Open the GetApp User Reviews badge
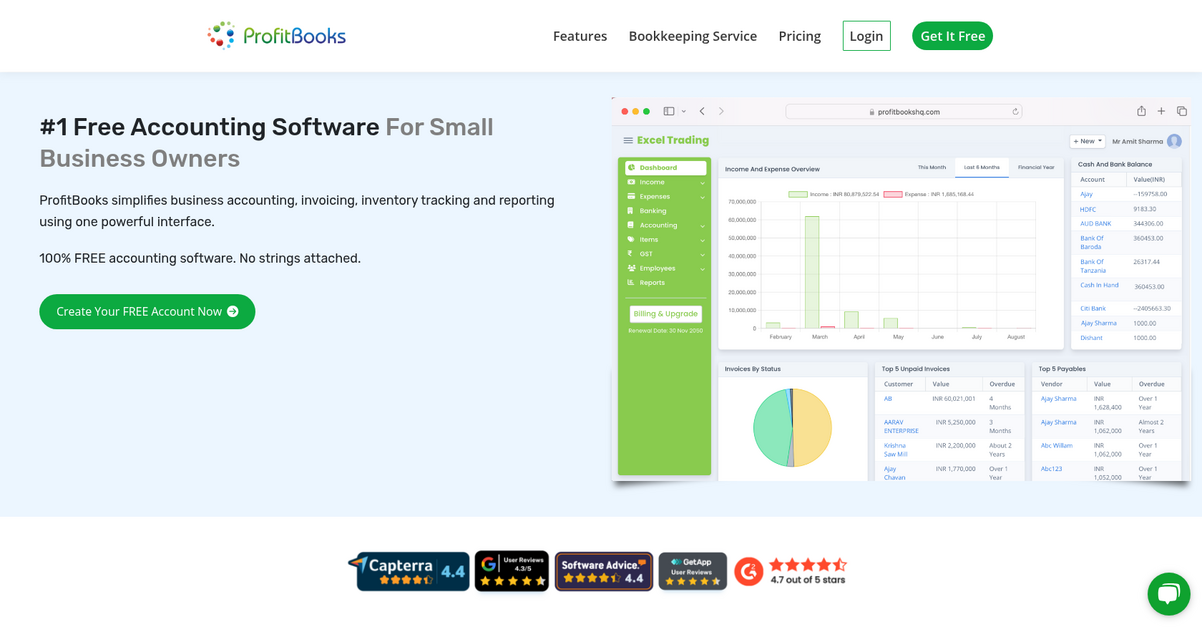1202x627 pixels. pyautogui.click(x=693, y=571)
